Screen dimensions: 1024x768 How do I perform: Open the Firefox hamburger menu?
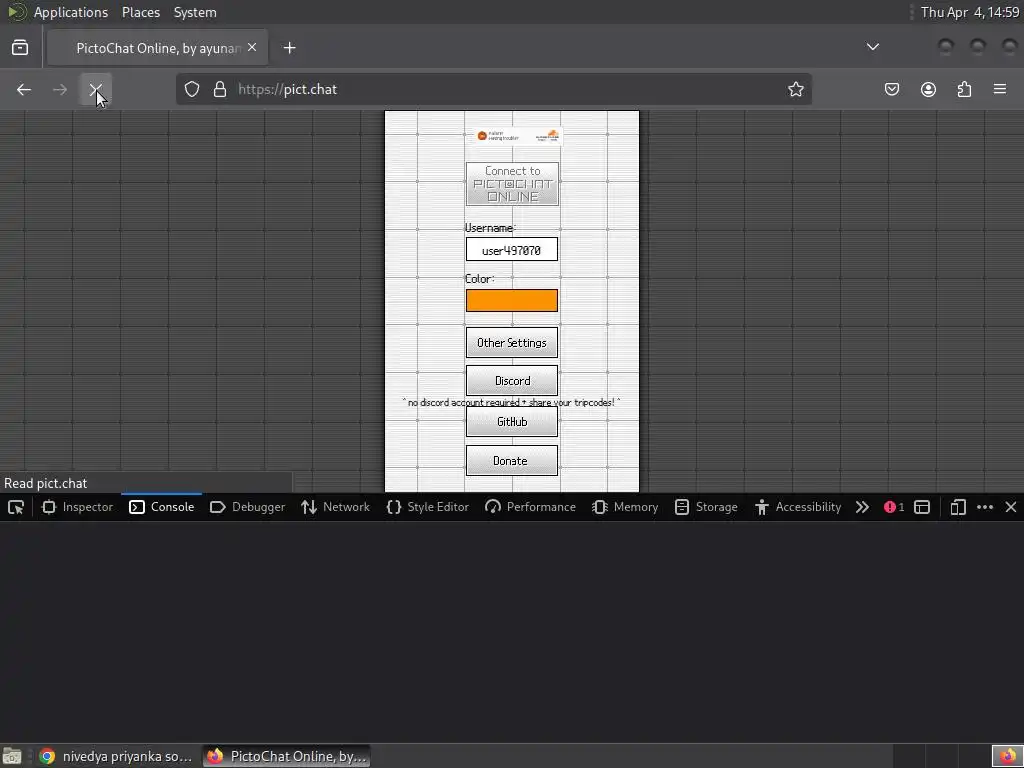(x=1000, y=89)
